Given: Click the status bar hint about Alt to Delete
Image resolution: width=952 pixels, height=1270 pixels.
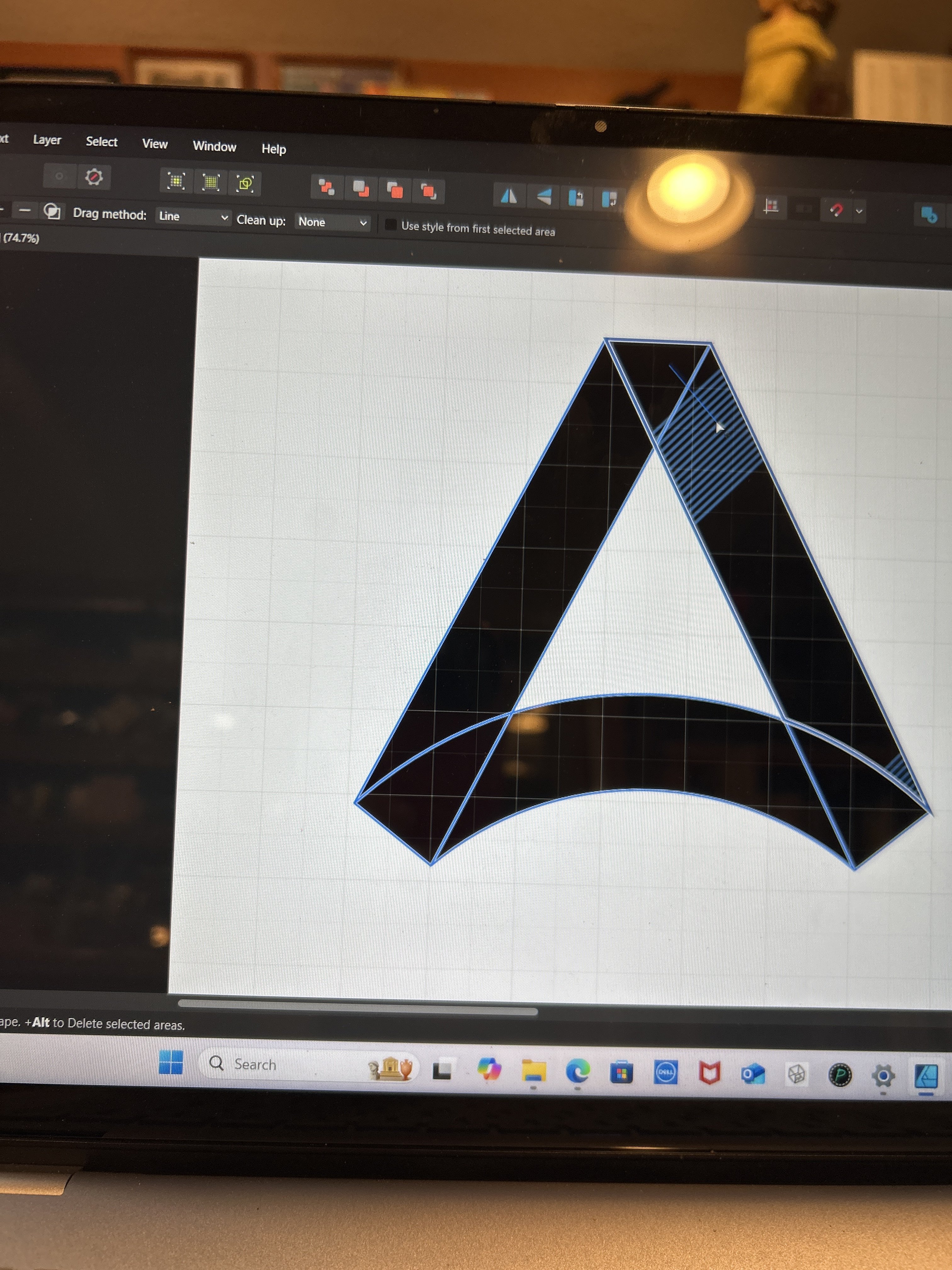Looking at the screenshot, I should 92,1024.
